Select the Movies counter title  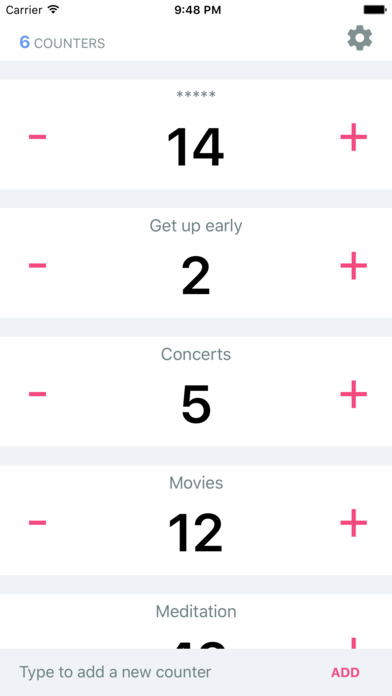[x=196, y=483]
